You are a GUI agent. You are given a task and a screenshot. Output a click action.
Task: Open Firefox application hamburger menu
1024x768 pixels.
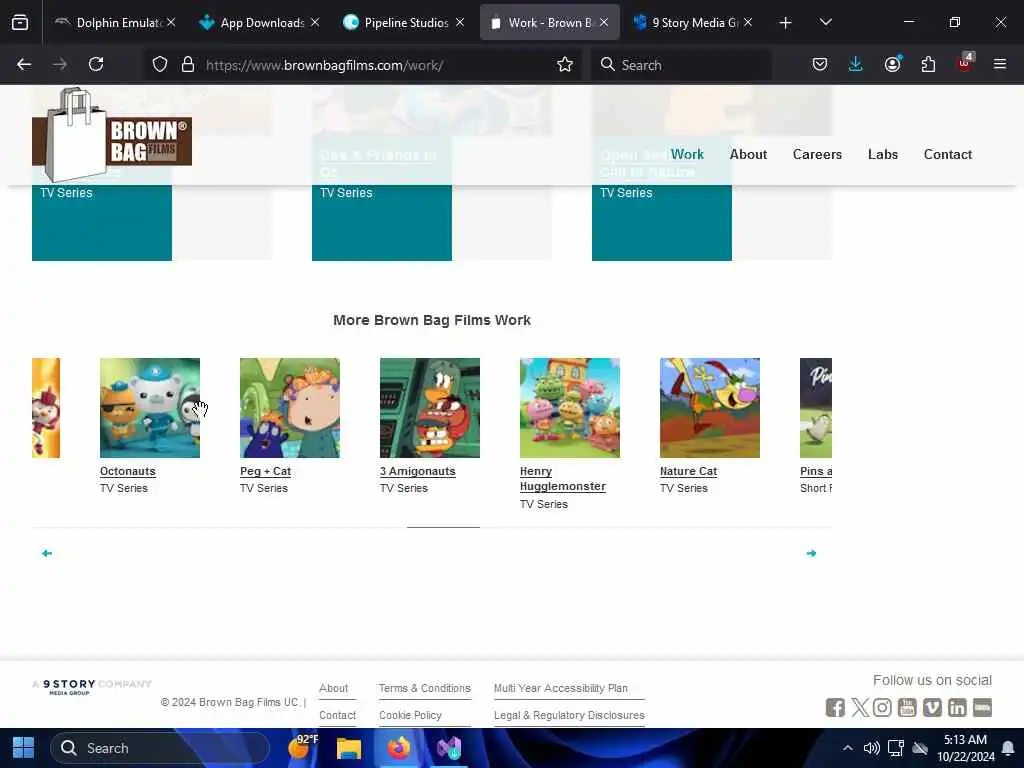coord(1000,64)
